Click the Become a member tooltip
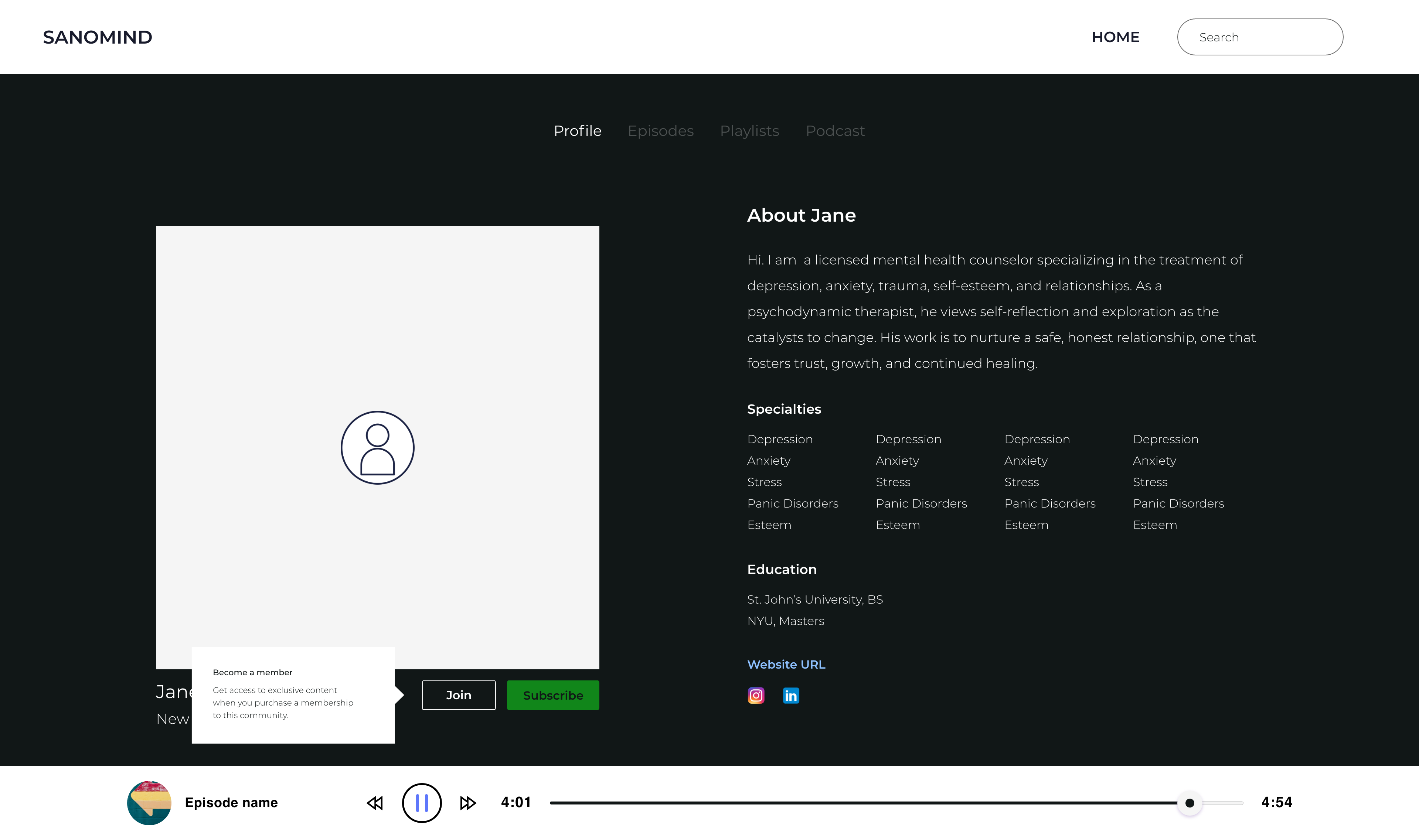This screenshot has height=840, width=1419. click(293, 695)
